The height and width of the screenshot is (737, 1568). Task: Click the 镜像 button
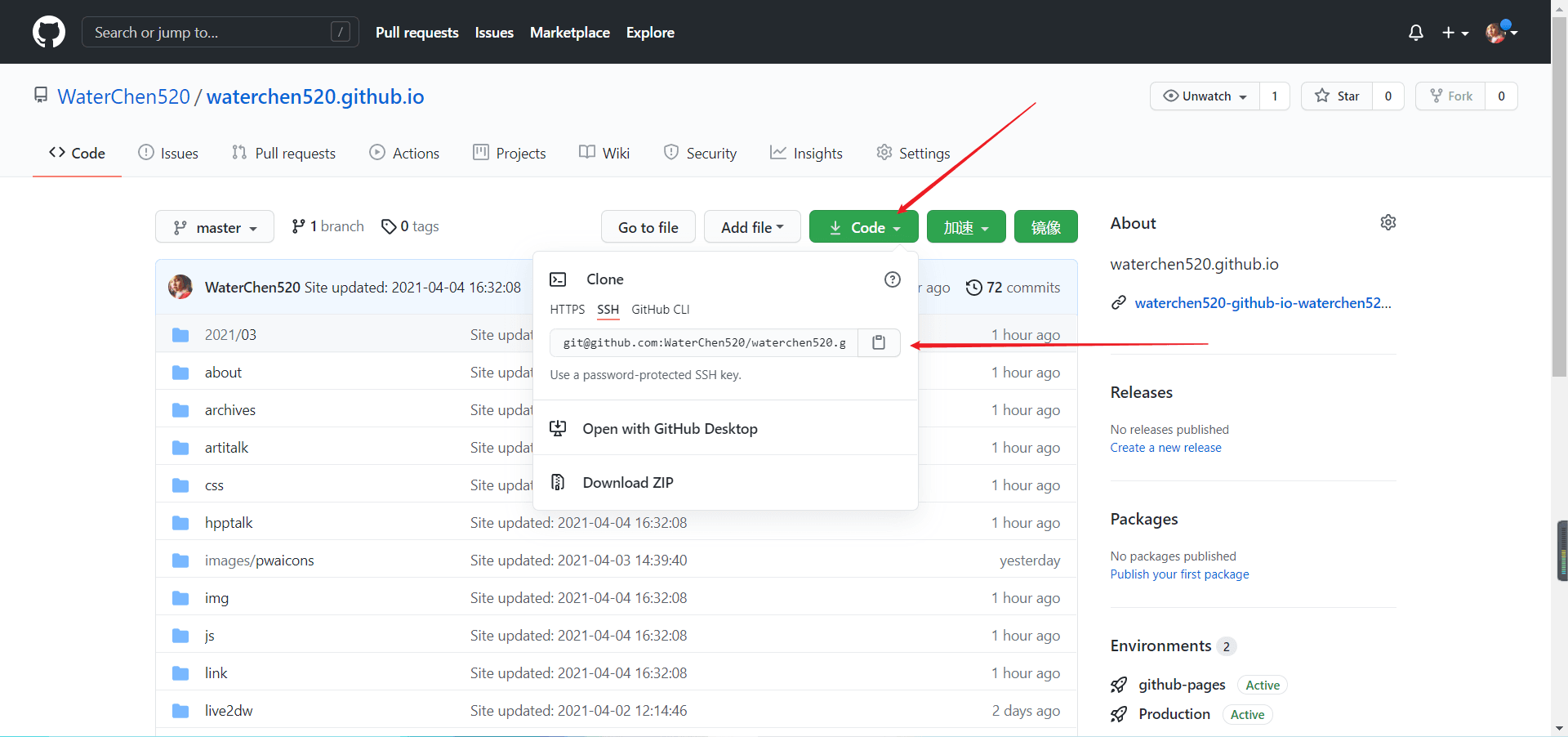coord(1046,227)
